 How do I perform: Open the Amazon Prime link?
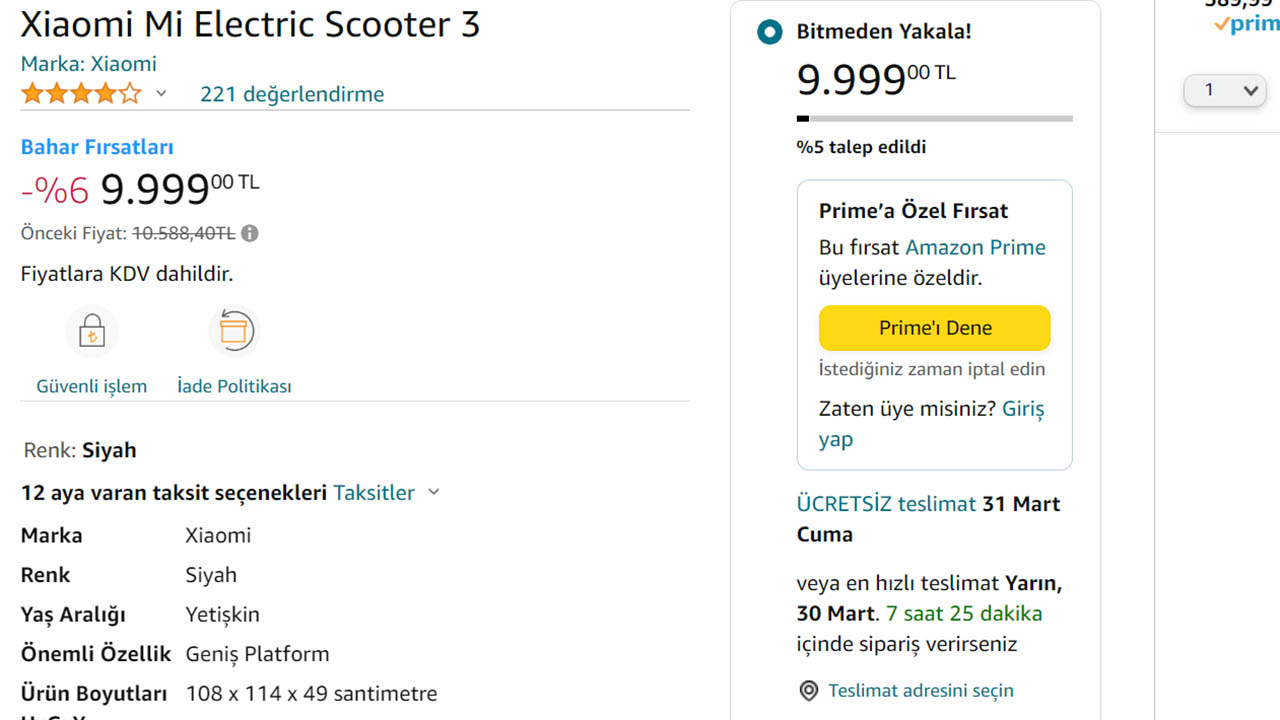(975, 247)
